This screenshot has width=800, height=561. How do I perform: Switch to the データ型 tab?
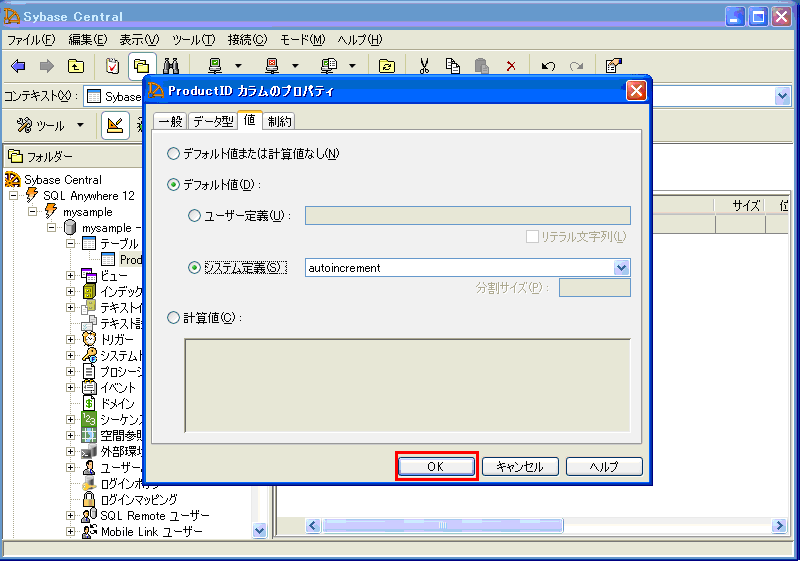(x=212, y=121)
